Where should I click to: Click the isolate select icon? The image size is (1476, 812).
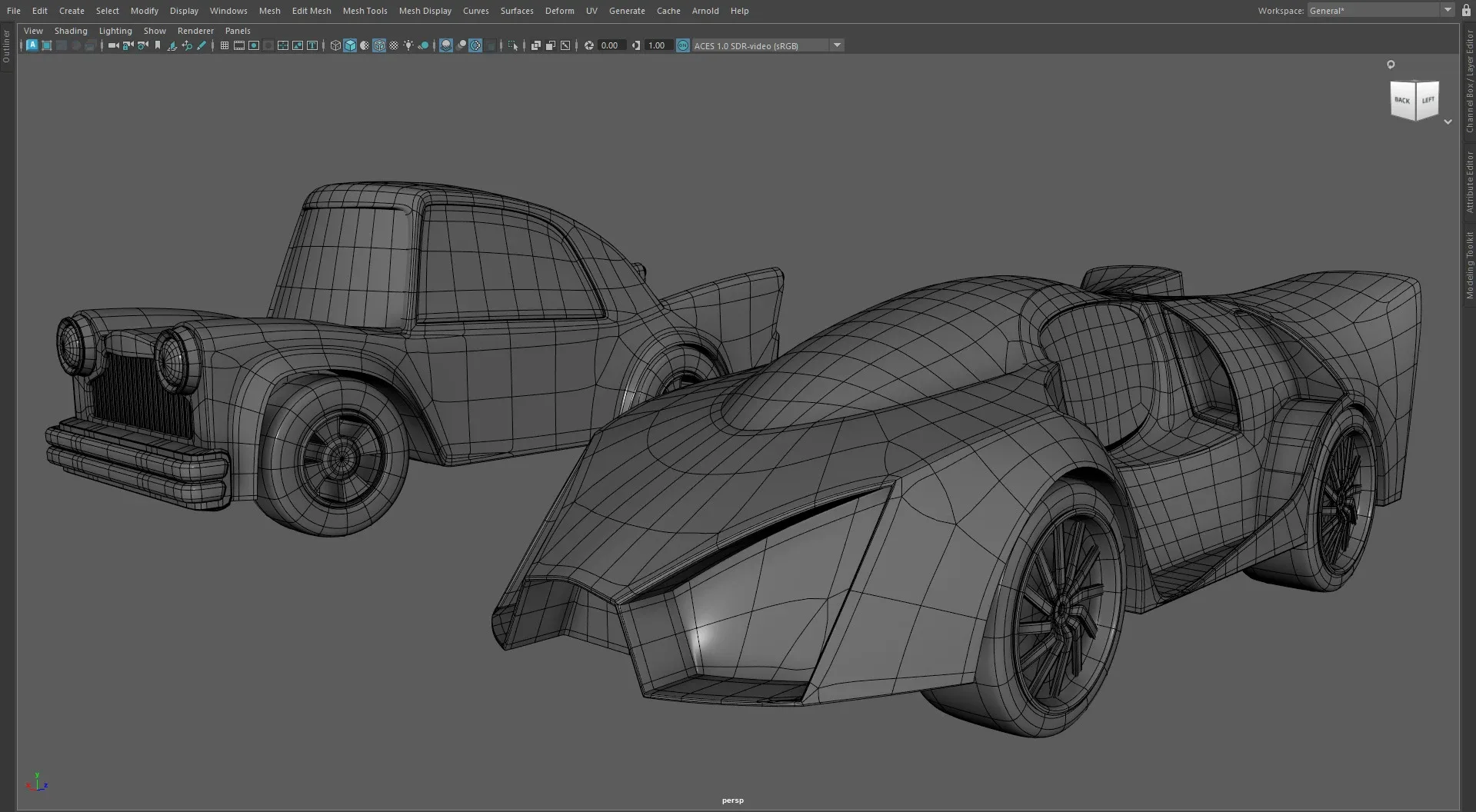point(513,45)
